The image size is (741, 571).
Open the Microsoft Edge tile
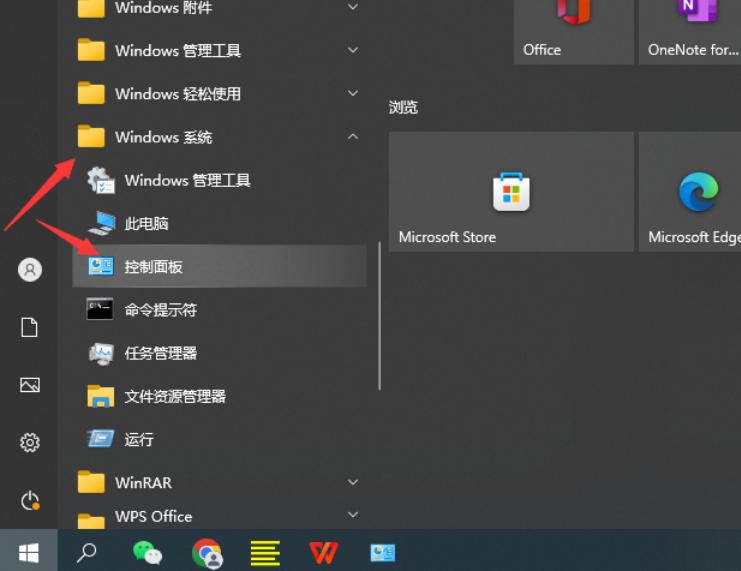click(690, 191)
